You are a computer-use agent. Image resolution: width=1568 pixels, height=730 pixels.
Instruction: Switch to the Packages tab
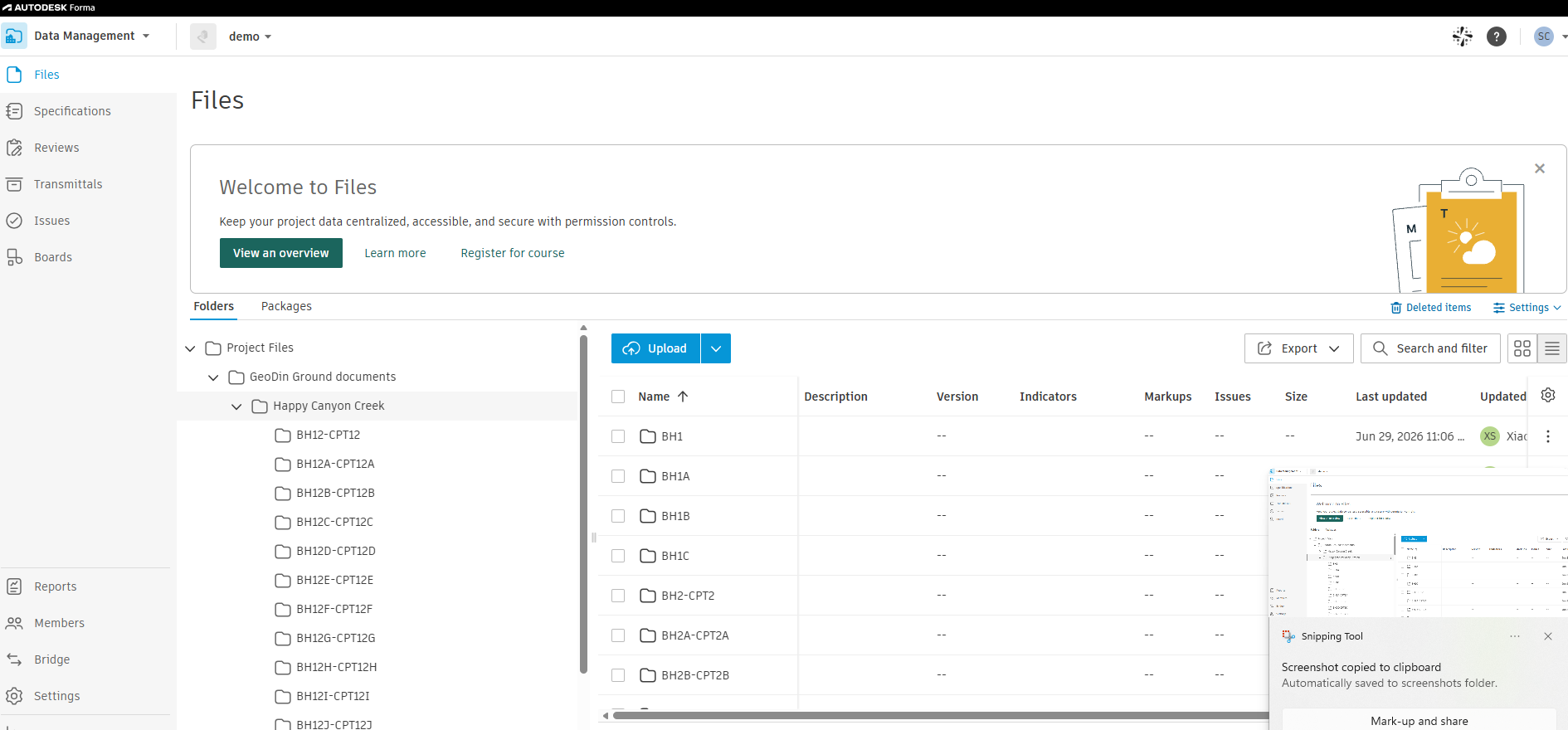(286, 306)
